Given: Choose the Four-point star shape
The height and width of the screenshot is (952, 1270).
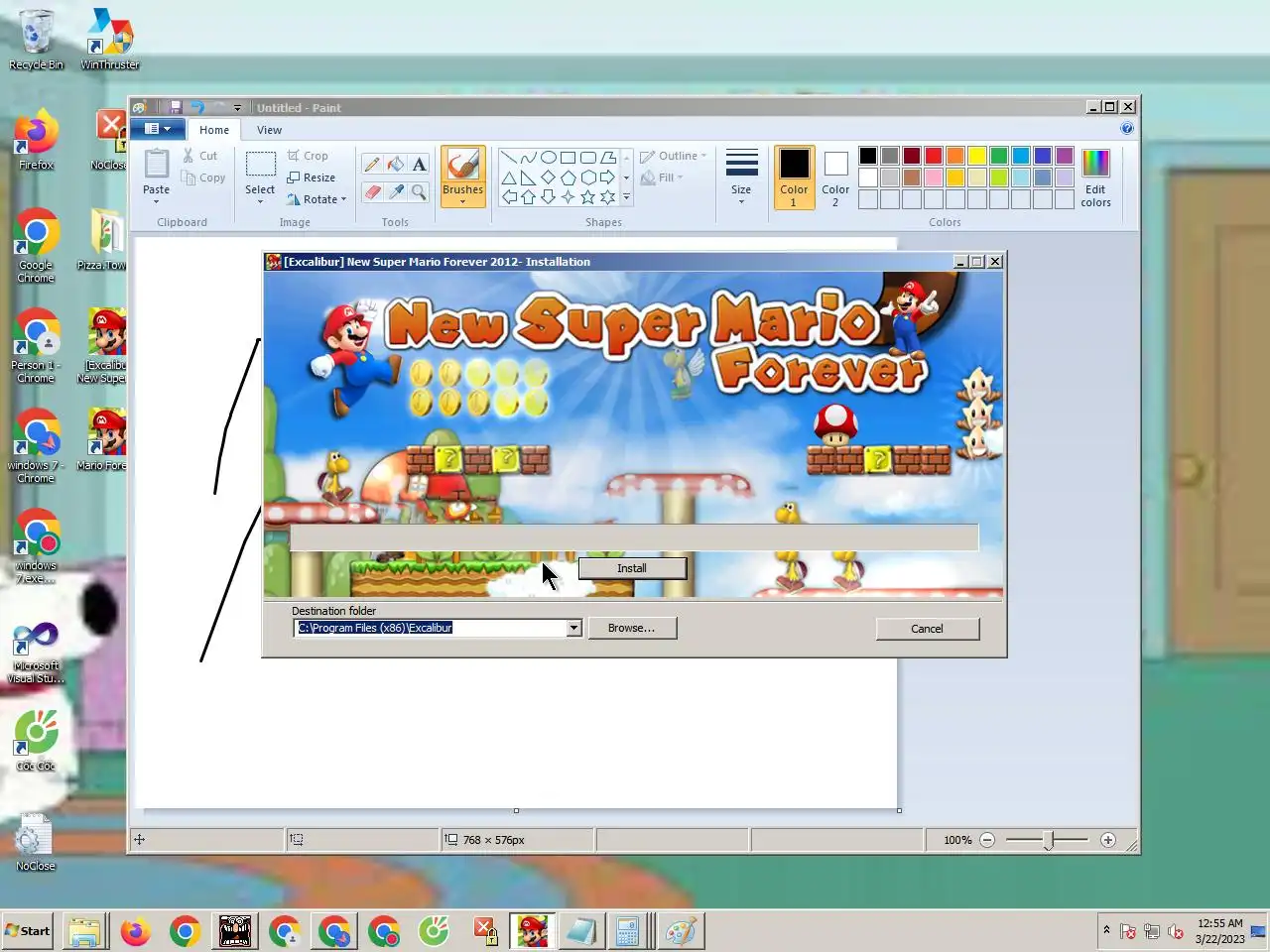Looking at the screenshot, I should click(568, 197).
